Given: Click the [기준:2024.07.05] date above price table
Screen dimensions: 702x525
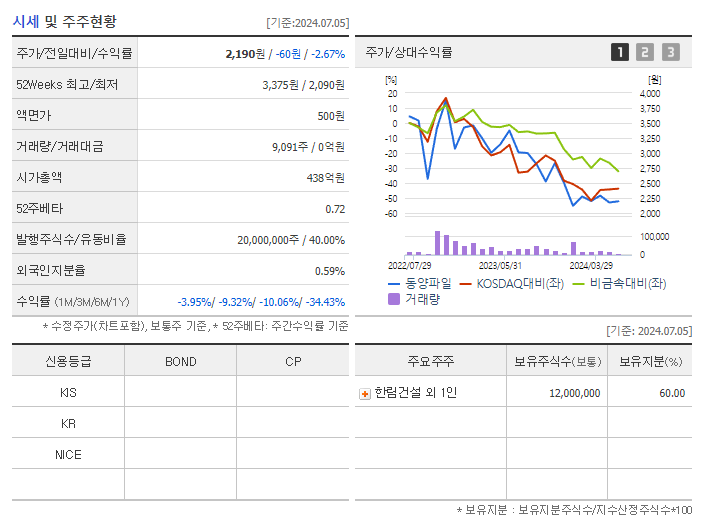Looking at the screenshot, I should pos(308,23).
